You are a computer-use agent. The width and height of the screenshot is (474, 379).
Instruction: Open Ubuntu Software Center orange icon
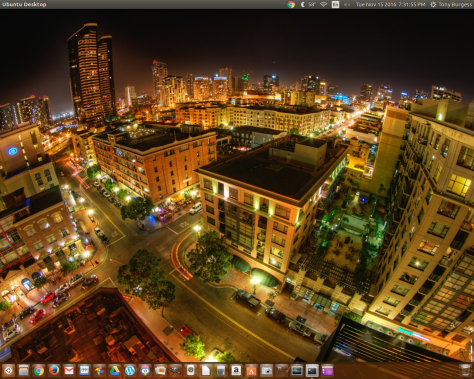point(251,370)
